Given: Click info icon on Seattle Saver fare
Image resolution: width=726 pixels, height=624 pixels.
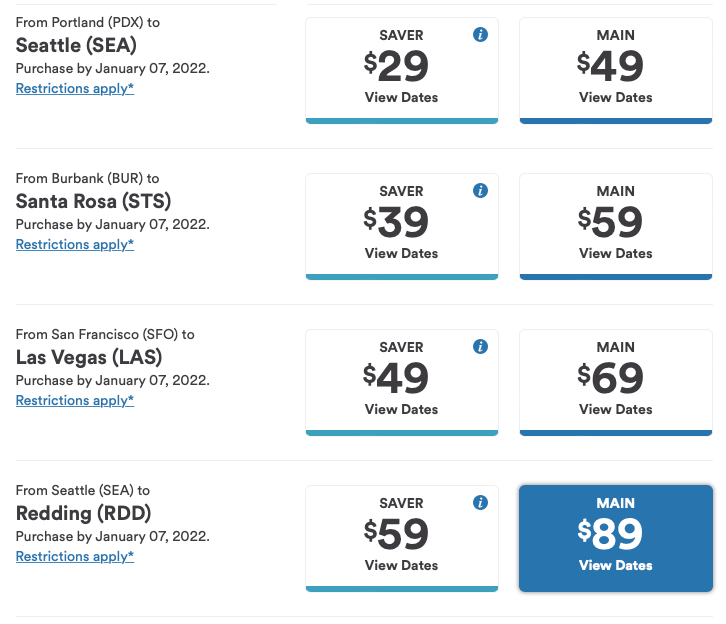Looking at the screenshot, I should click(480, 35).
